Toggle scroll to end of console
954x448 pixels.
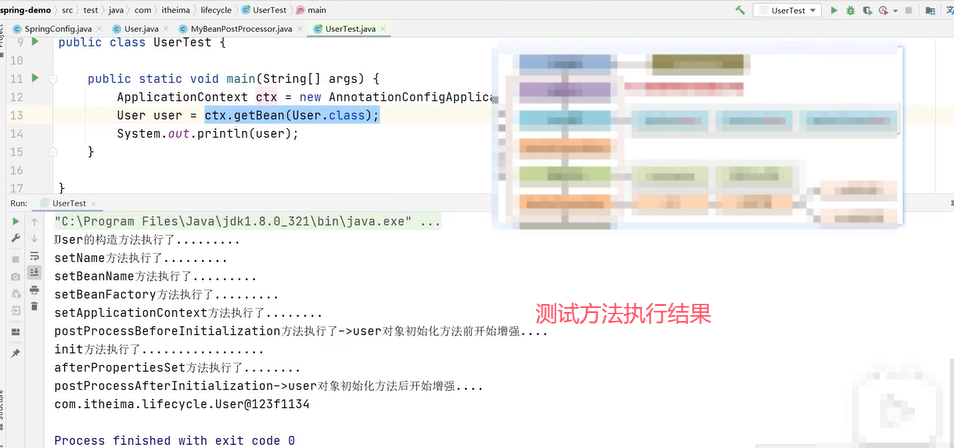pyautogui.click(x=35, y=272)
